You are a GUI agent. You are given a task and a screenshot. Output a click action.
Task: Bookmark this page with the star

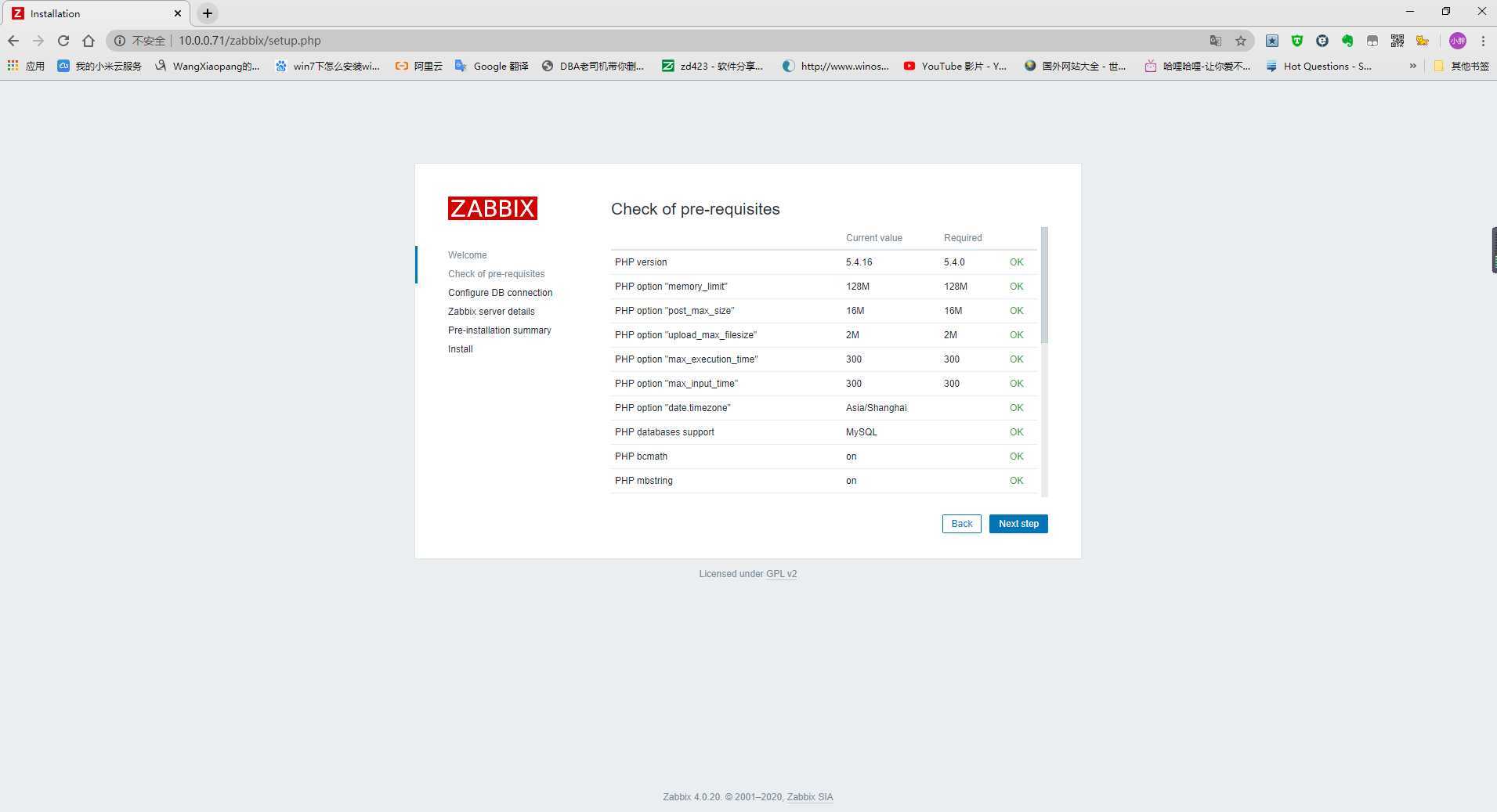1241,41
